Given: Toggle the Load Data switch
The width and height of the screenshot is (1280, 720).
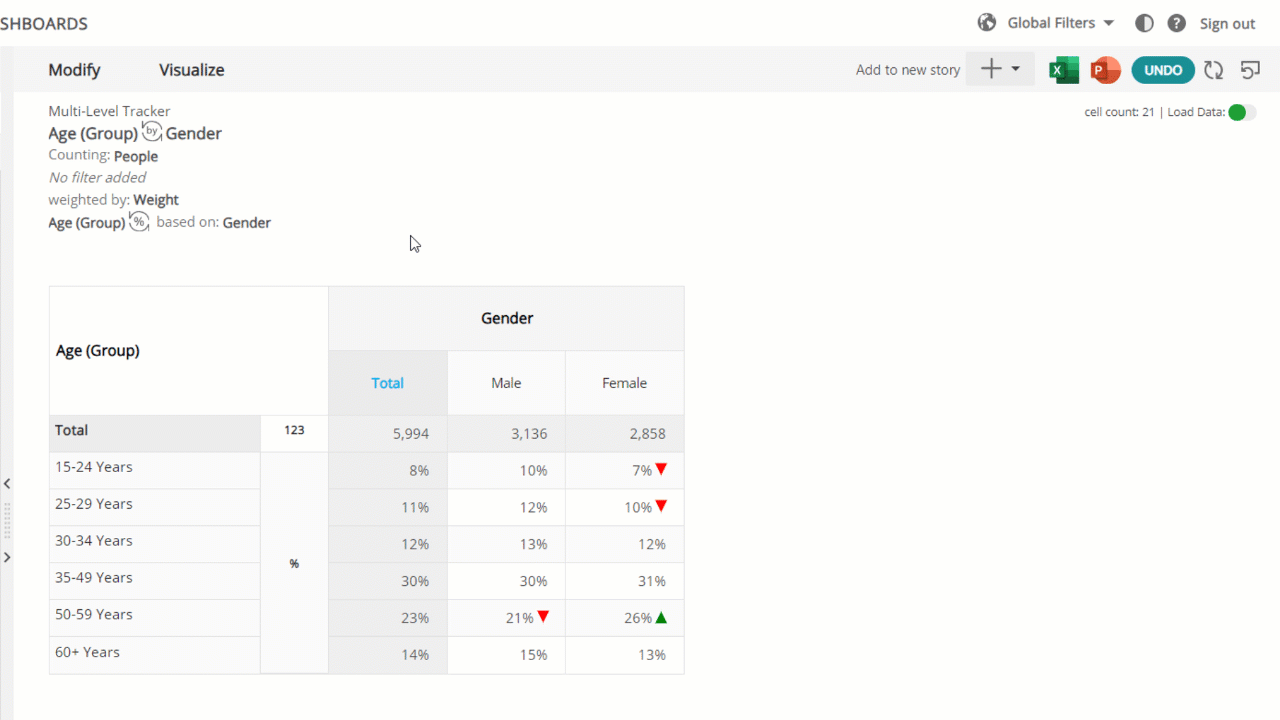Looking at the screenshot, I should coord(1242,112).
